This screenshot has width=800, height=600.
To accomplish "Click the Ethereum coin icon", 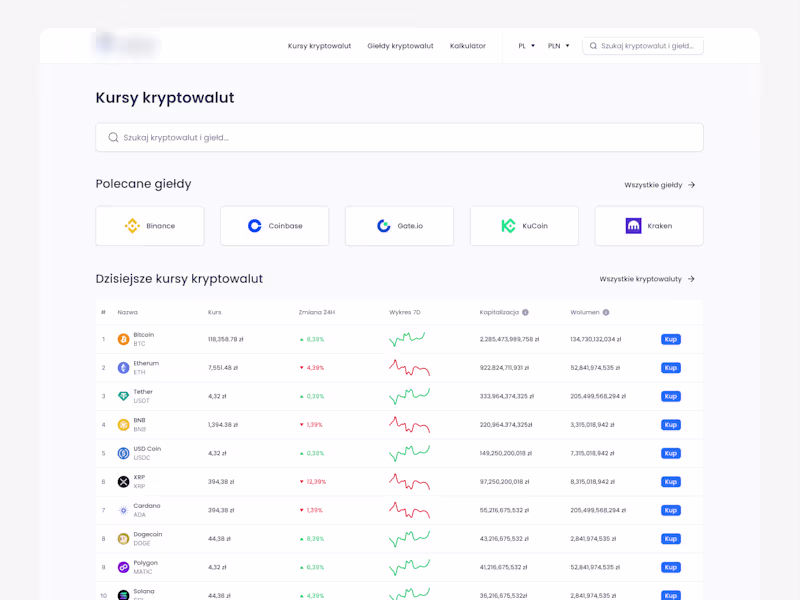I will tap(123, 368).
